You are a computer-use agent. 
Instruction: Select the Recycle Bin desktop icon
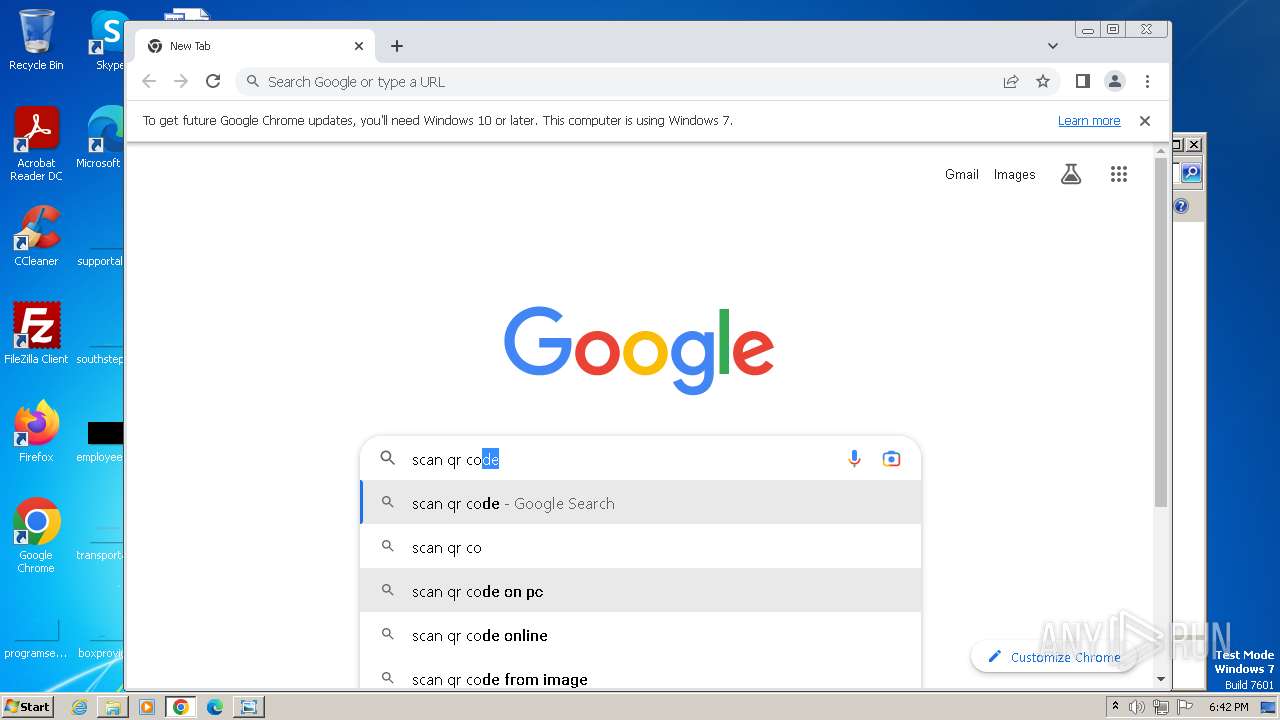(x=36, y=40)
